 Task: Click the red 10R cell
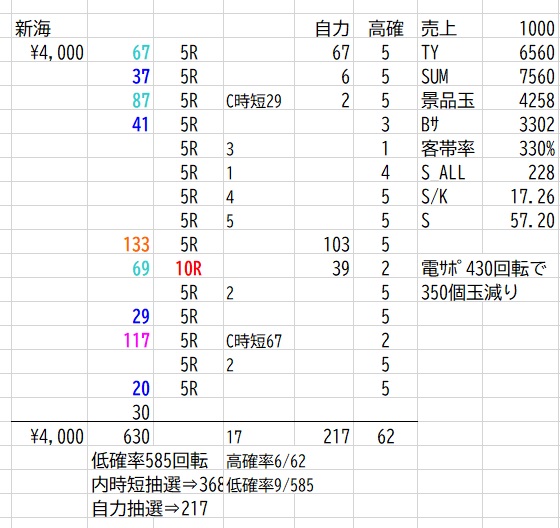(x=189, y=268)
